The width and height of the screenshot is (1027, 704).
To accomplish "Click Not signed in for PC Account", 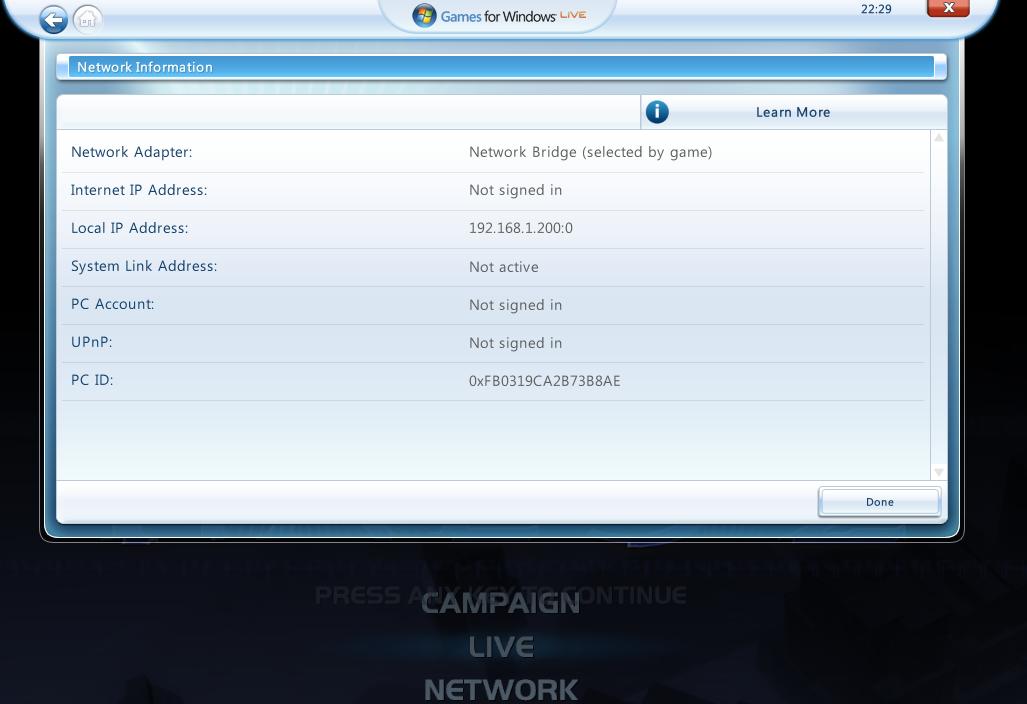I will [515, 305].
